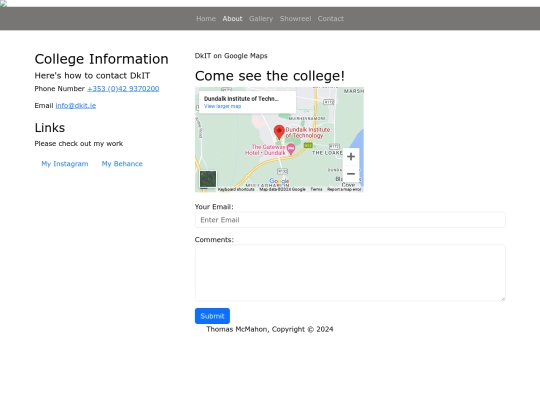Zoom out on the map
Screen dimensions: 540x405
(351, 174)
